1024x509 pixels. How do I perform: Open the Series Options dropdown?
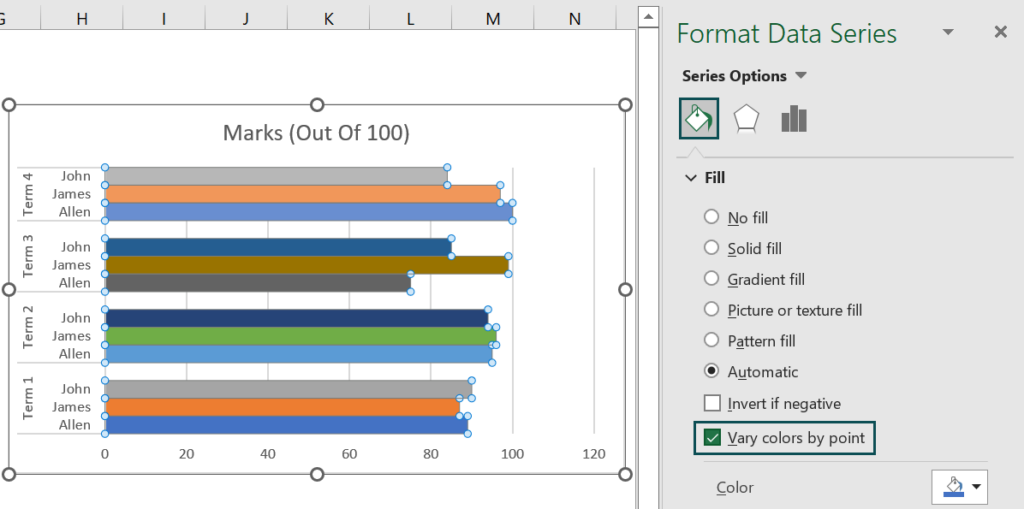click(801, 76)
